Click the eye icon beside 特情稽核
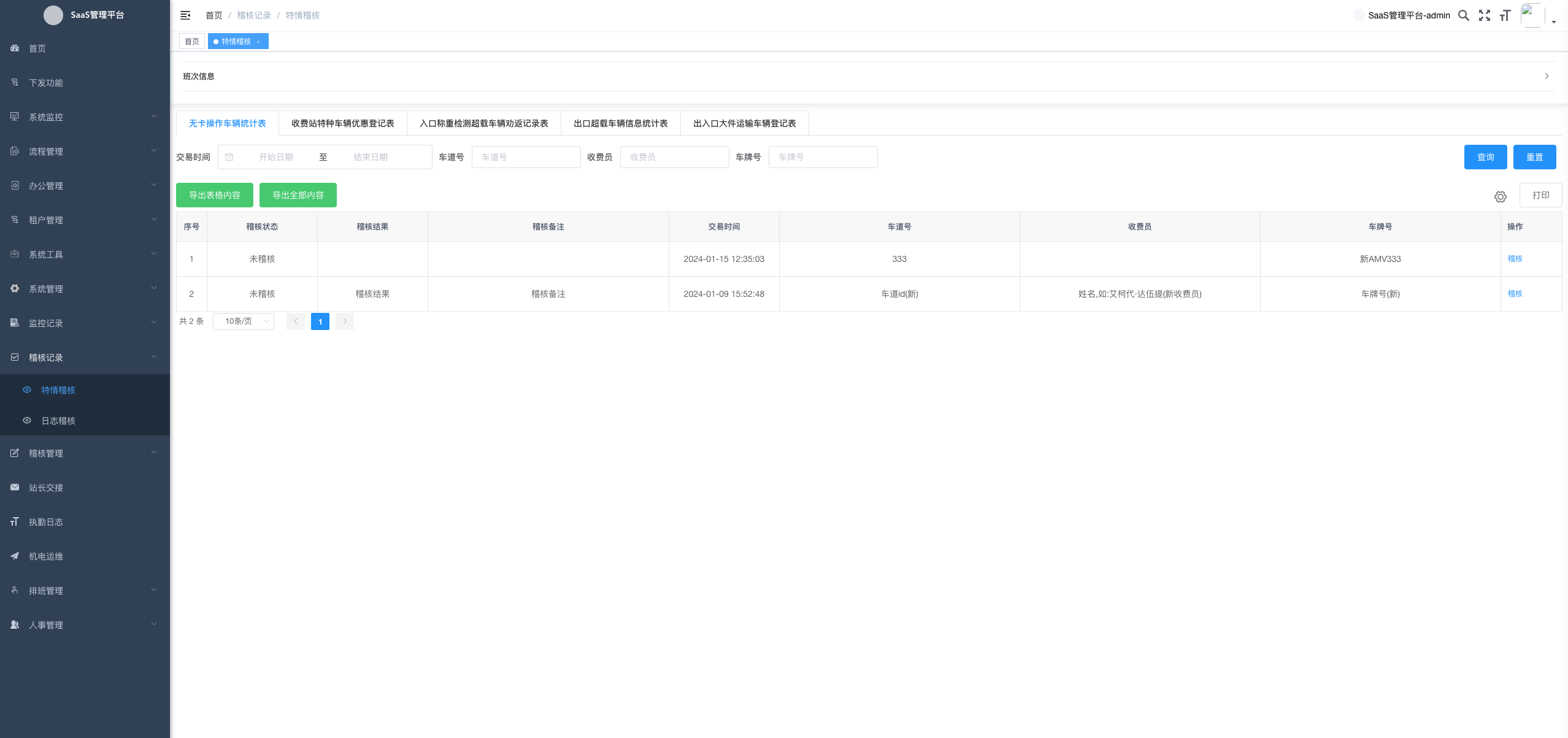 pyautogui.click(x=27, y=390)
